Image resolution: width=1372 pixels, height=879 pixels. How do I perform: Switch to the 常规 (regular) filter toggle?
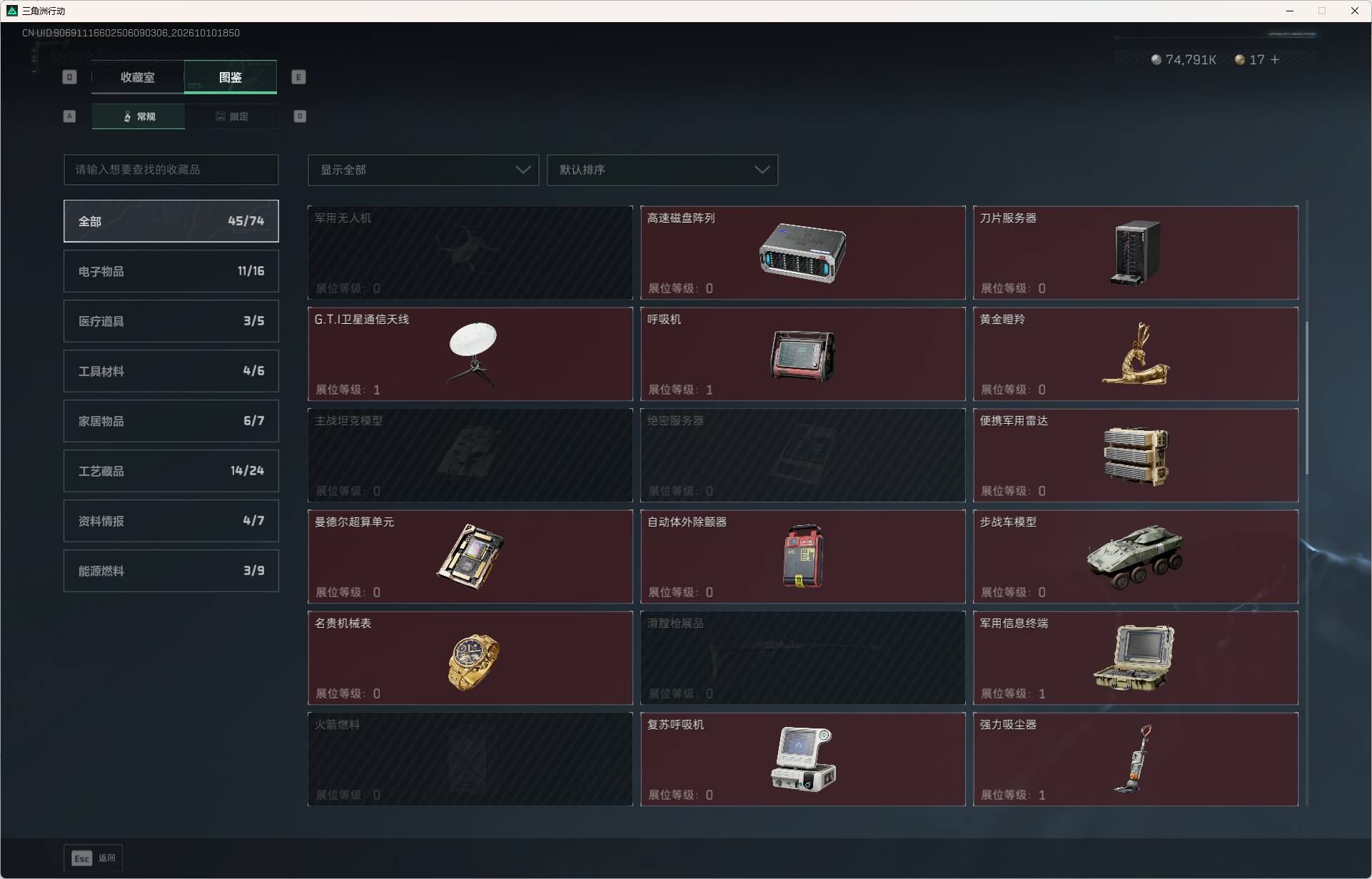click(x=138, y=116)
